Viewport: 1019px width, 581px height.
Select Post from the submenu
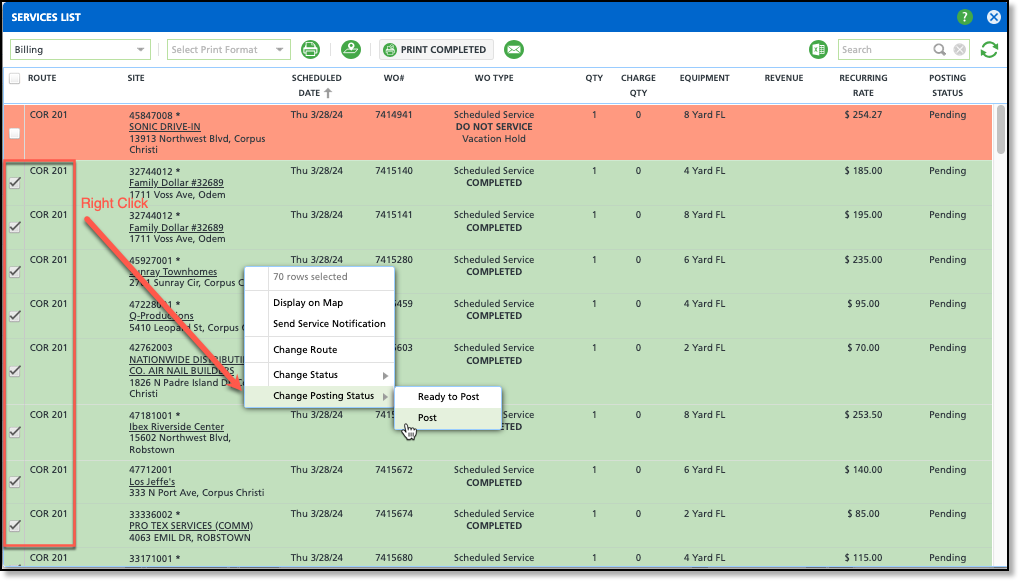coord(427,418)
